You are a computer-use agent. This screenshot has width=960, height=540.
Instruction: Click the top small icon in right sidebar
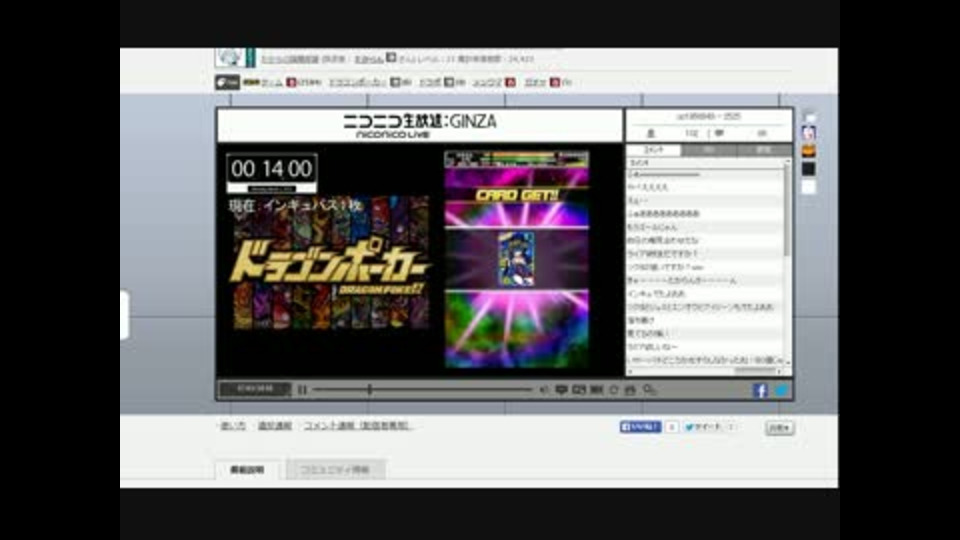click(809, 116)
